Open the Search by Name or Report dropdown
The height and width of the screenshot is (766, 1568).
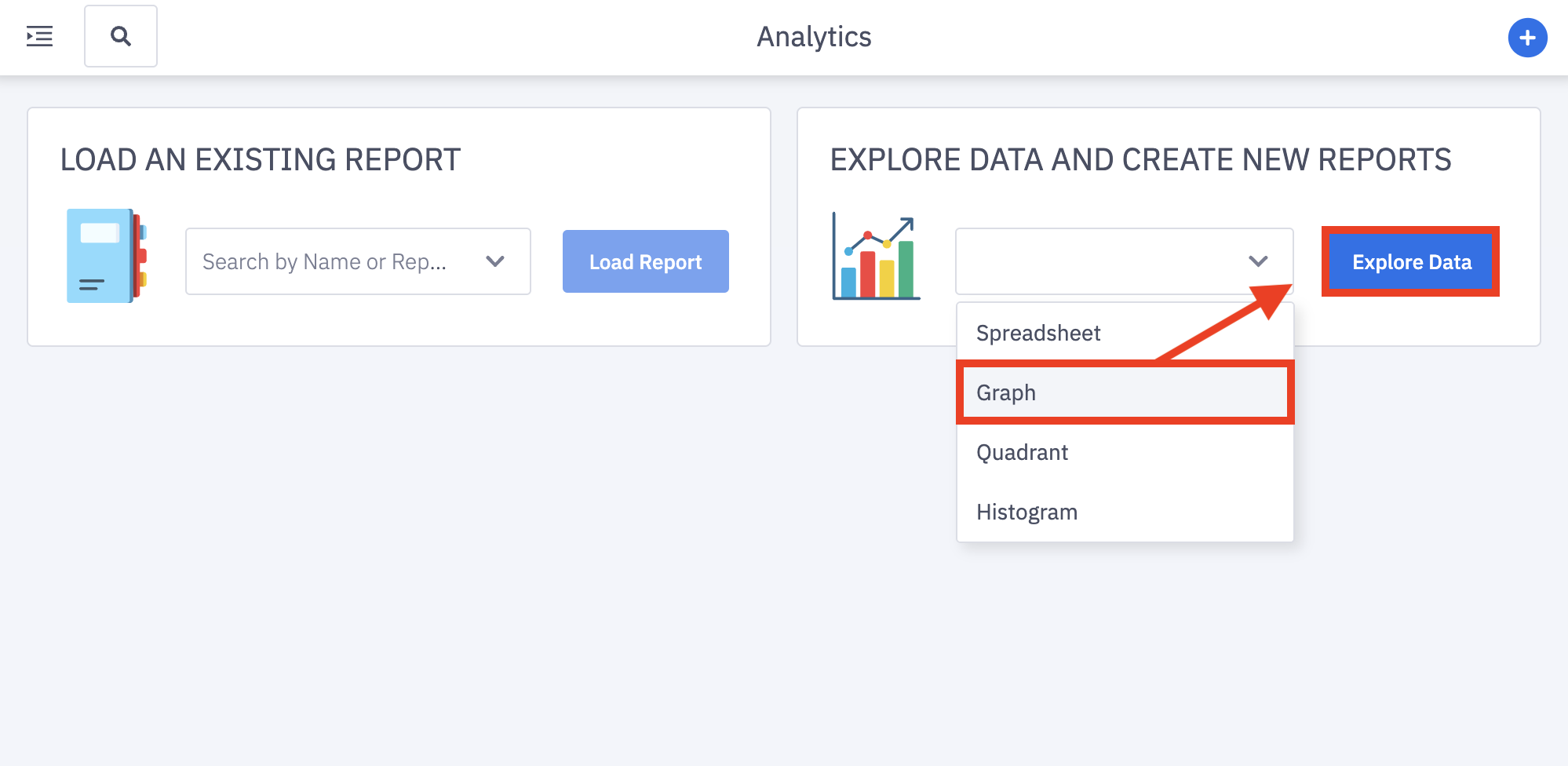pos(358,261)
